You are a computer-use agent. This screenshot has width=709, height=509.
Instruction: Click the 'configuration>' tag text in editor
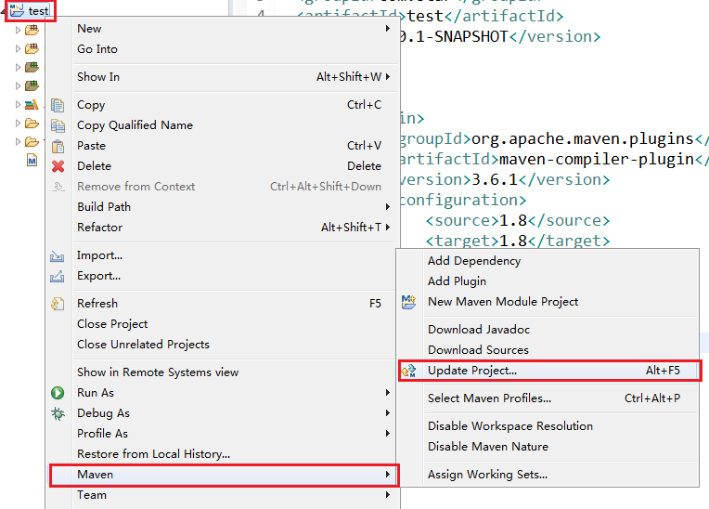point(463,200)
